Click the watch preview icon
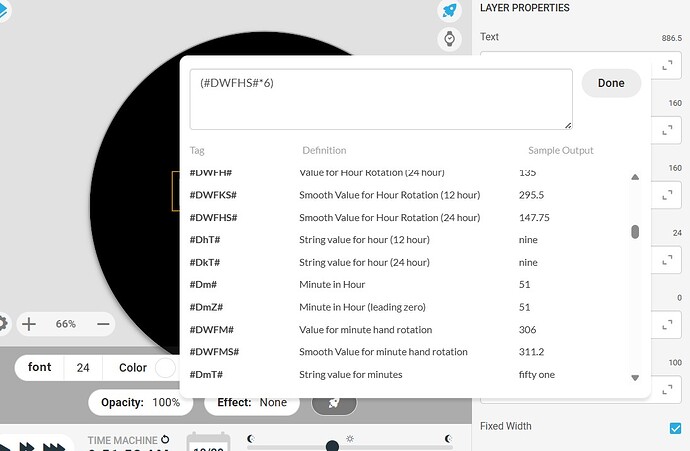The image size is (690, 451). point(449,39)
